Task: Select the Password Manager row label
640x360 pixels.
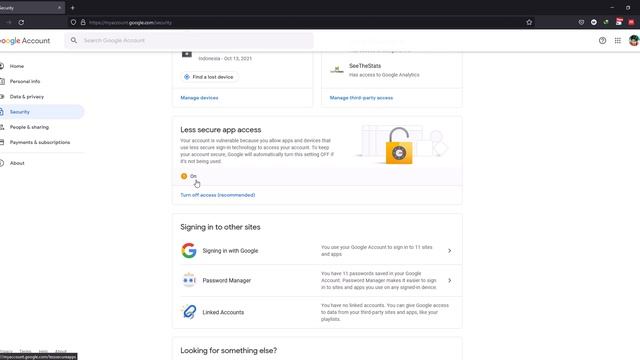Action: (227, 280)
